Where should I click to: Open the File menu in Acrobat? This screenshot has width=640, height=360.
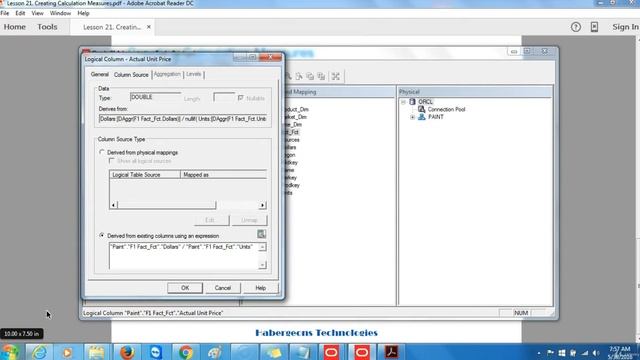click(x=4, y=13)
